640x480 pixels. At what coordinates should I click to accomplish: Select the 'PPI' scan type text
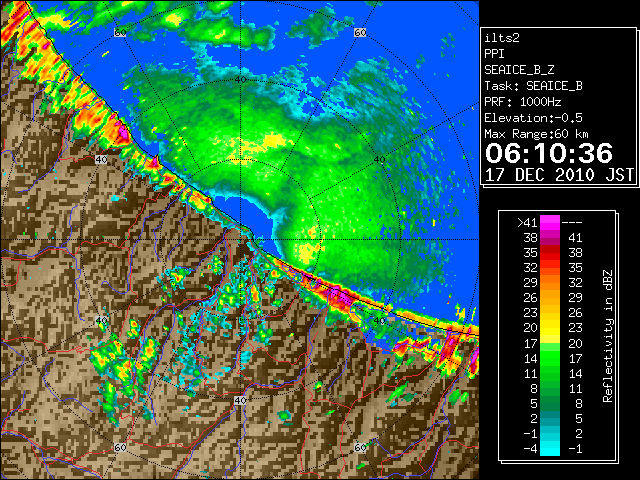(x=494, y=54)
